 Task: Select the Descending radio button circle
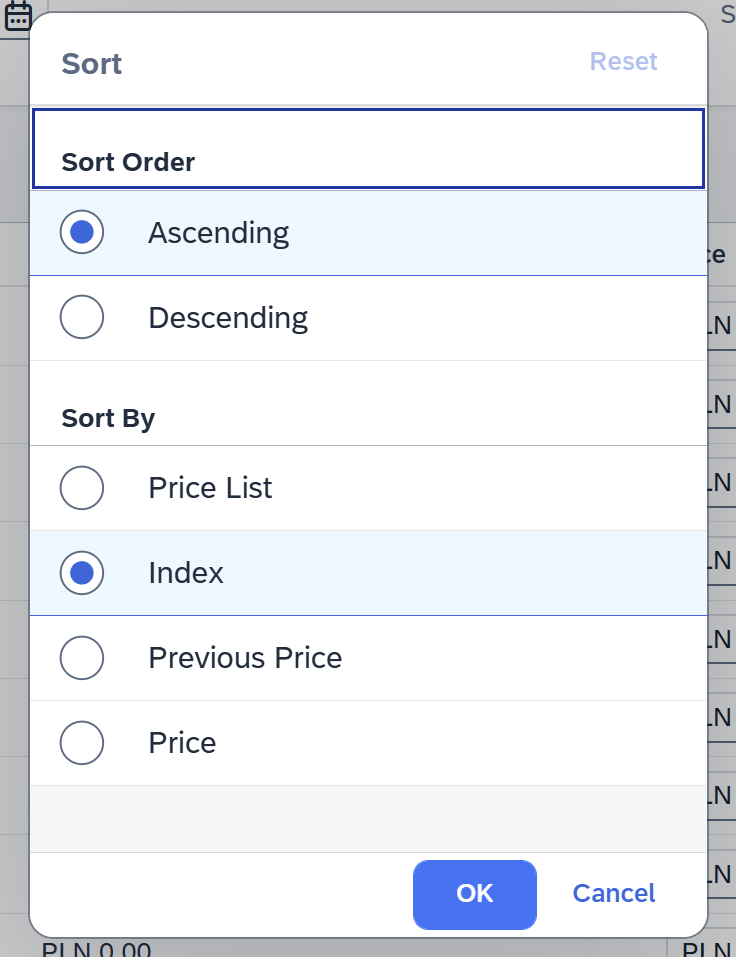pos(82,318)
